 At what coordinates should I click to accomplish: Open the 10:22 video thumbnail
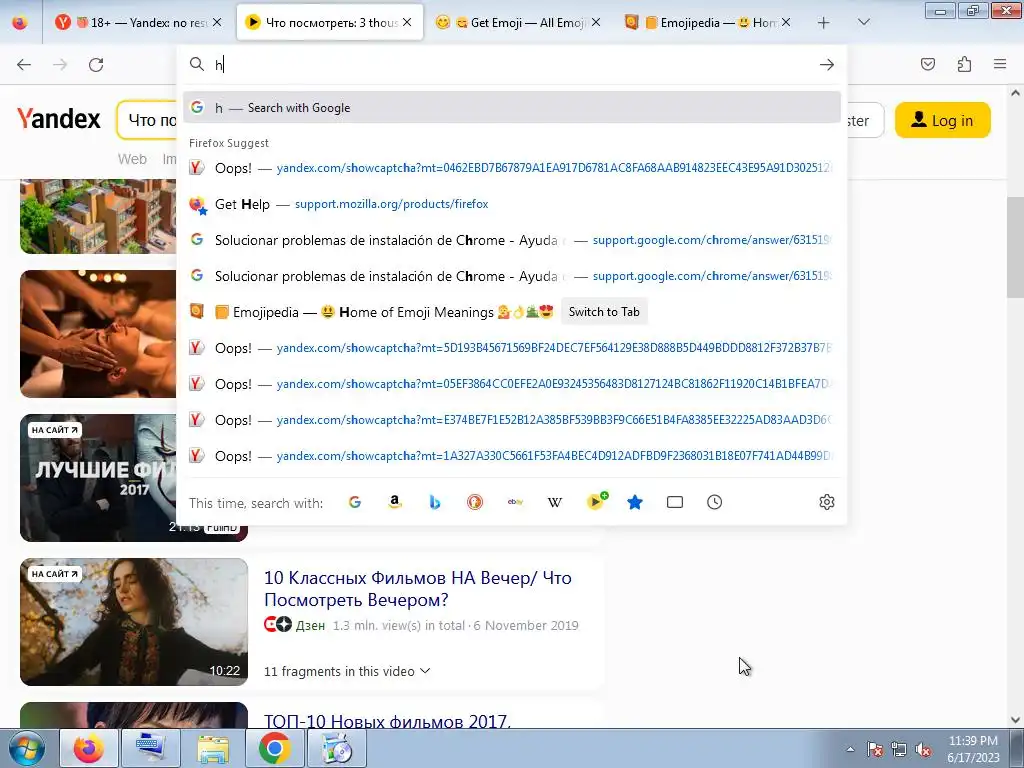134,622
